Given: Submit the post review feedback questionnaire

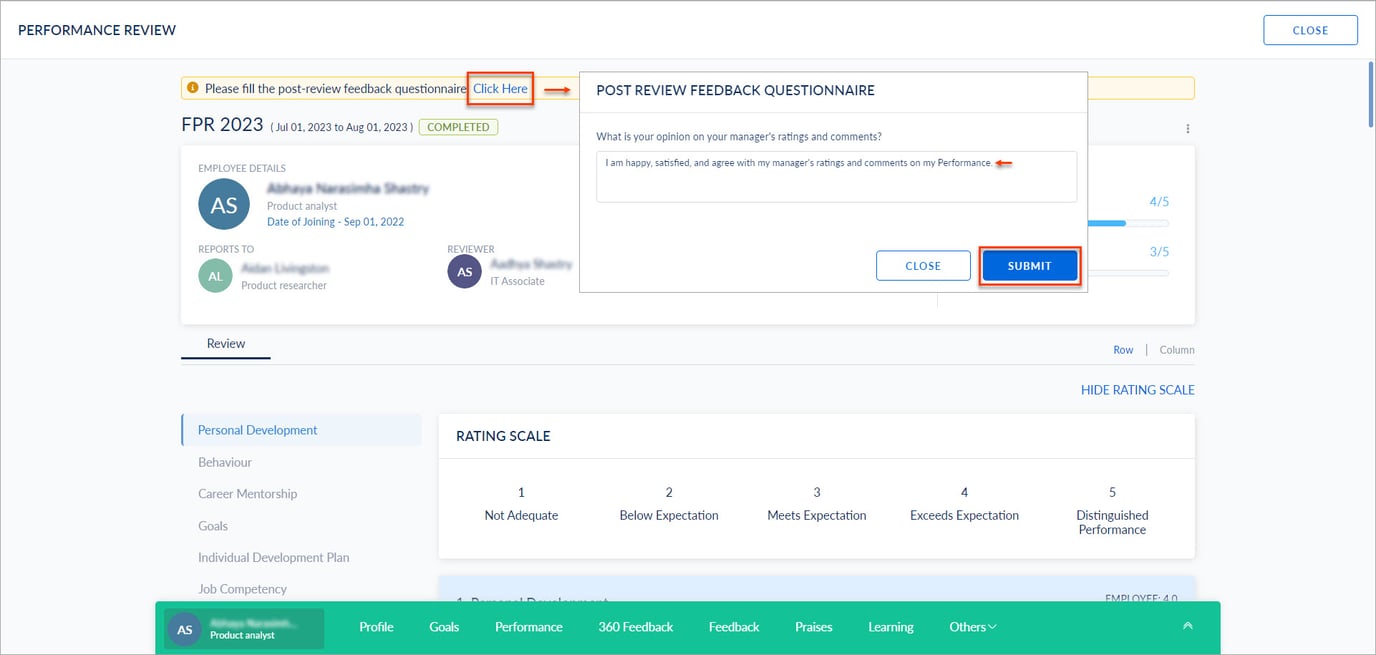Looking at the screenshot, I should coord(1030,266).
